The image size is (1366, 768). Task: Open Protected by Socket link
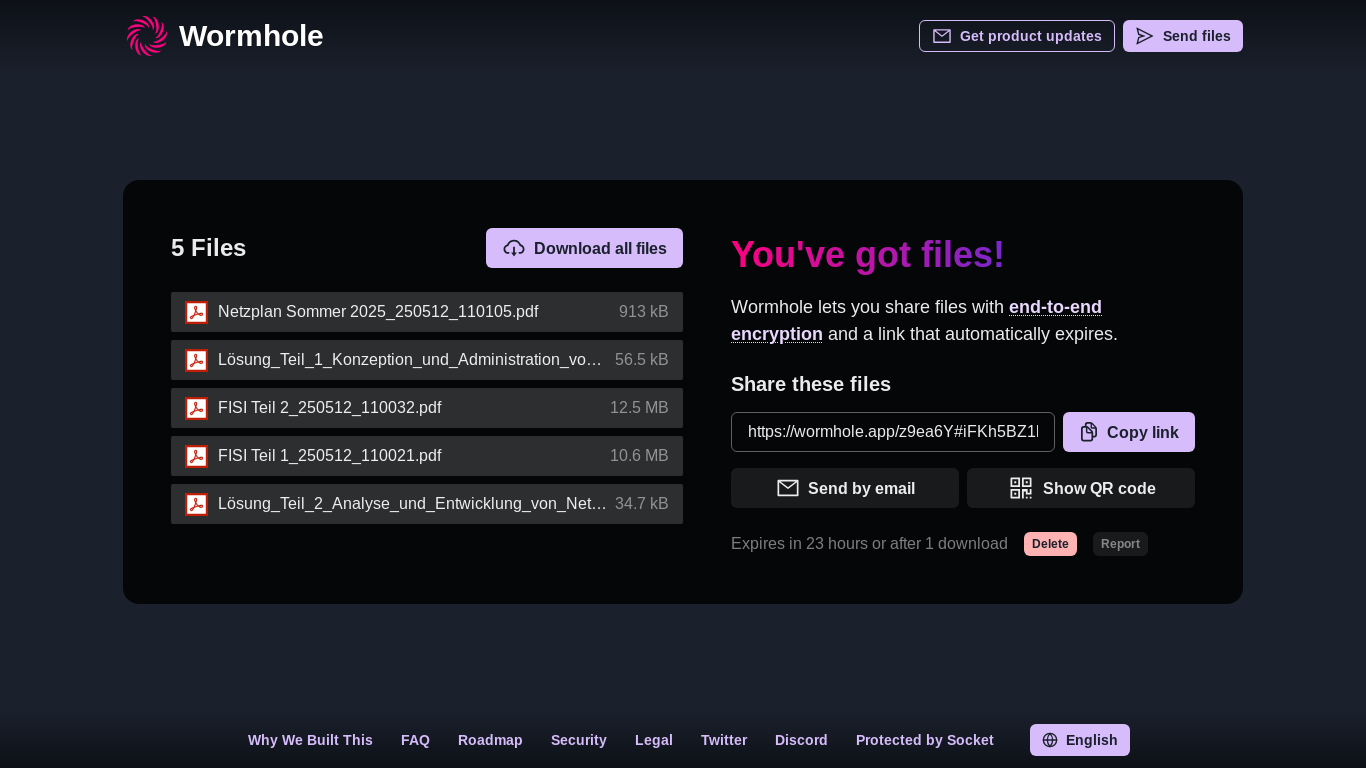click(925, 740)
